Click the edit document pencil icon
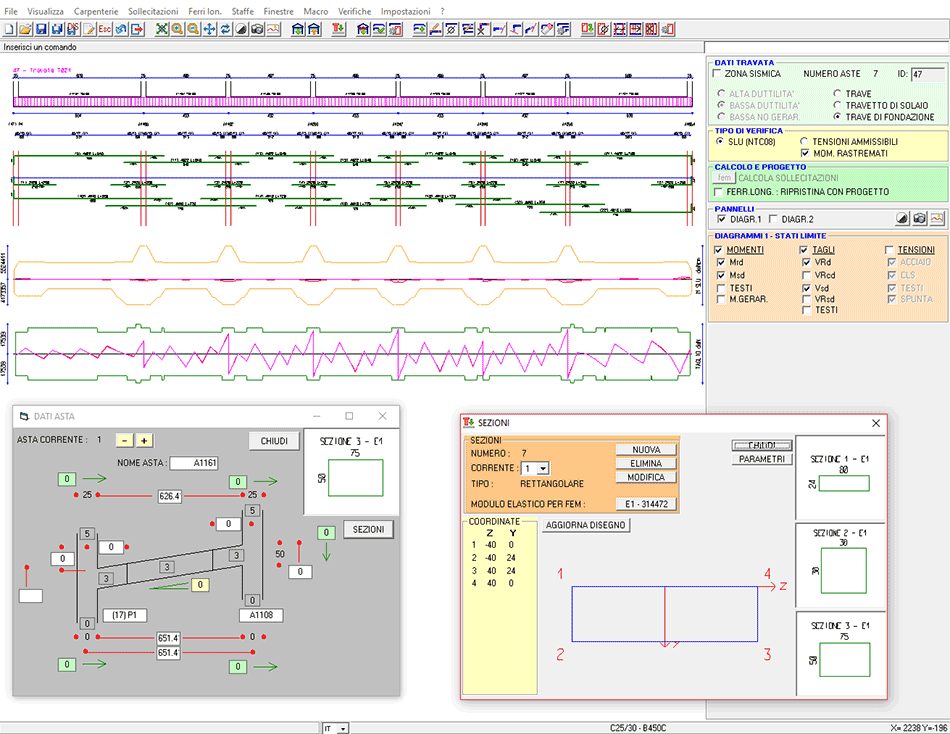 pyautogui.click(x=89, y=29)
